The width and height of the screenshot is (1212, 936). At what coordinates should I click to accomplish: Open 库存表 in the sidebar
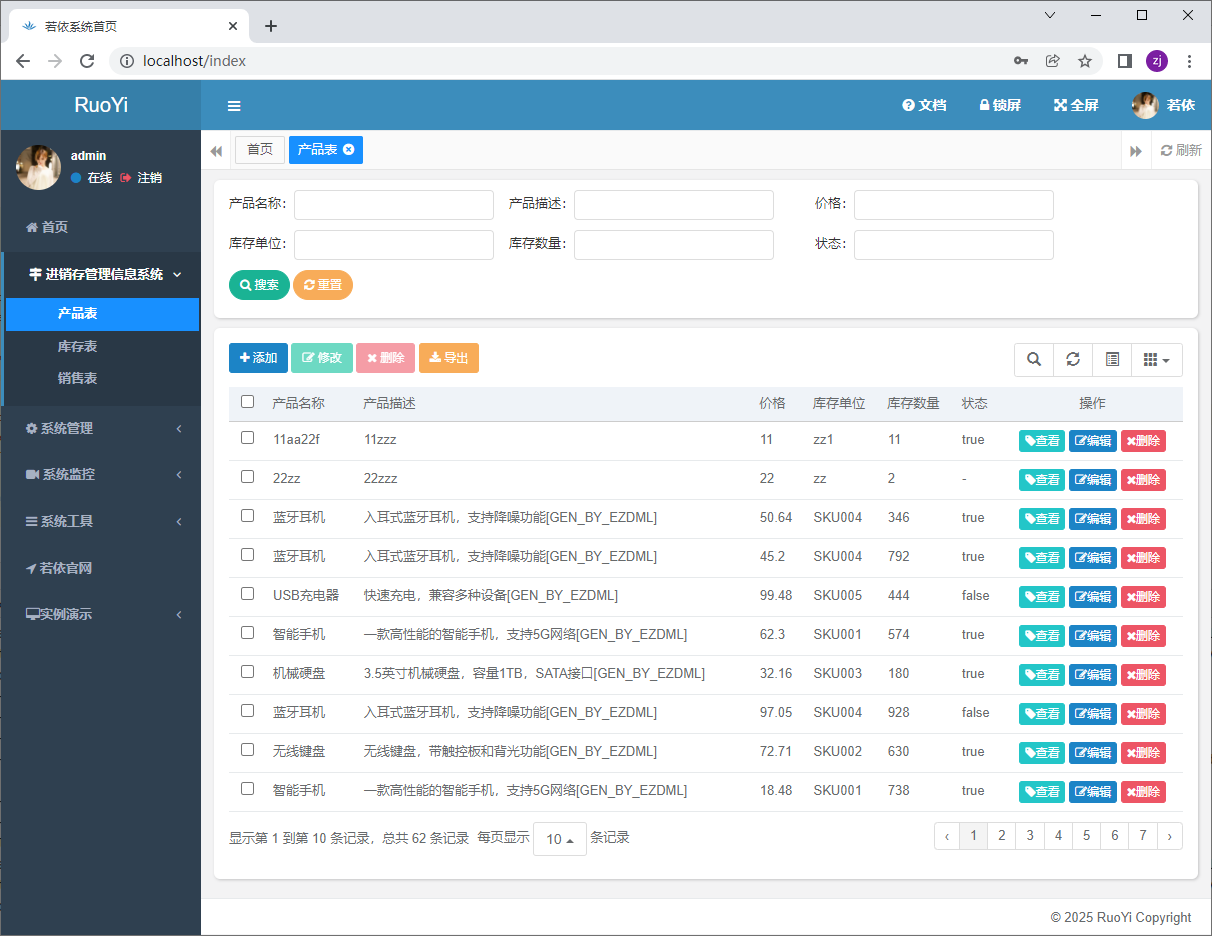tap(78, 346)
